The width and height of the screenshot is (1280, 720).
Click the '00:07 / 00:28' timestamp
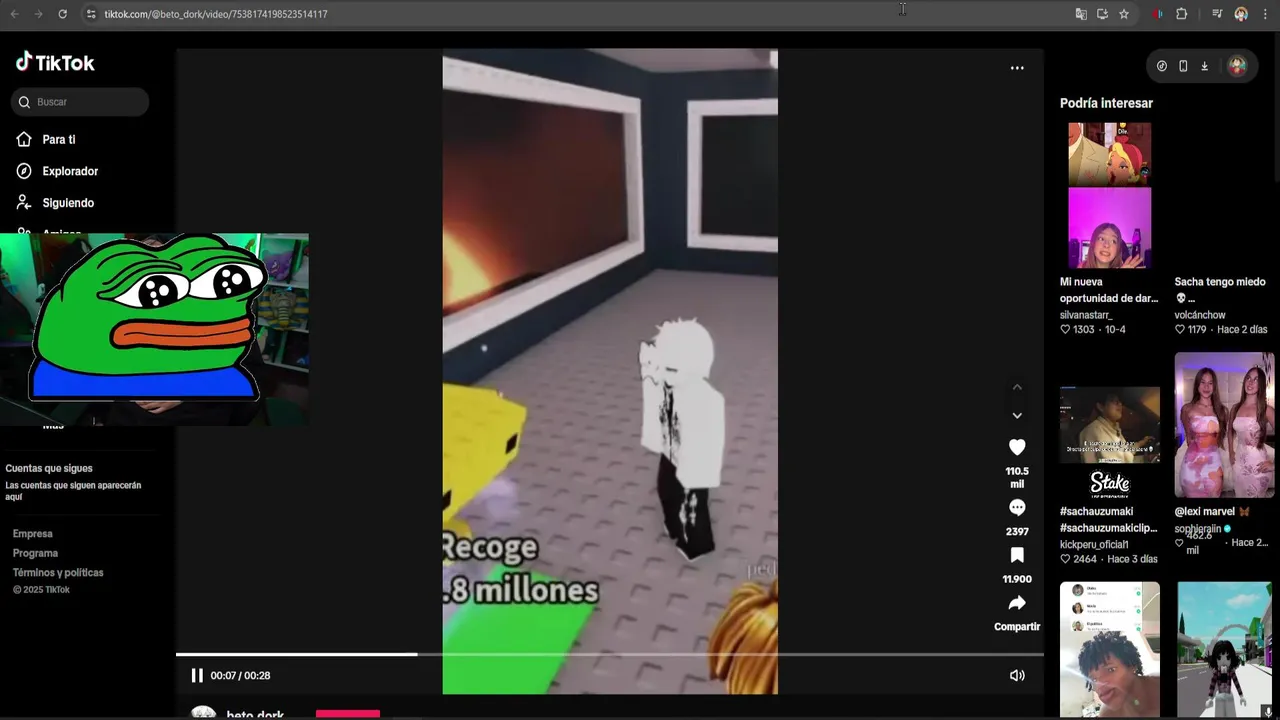point(240,676)
